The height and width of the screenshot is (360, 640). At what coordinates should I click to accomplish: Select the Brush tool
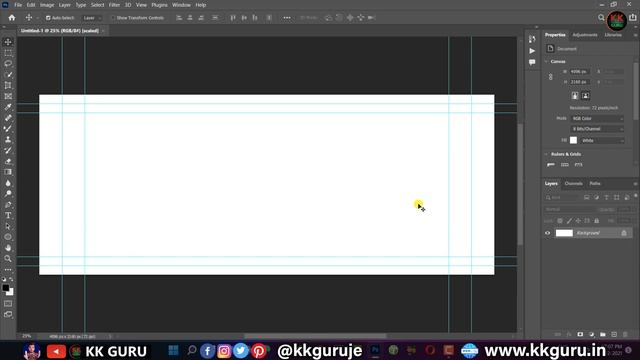click(x=8, y=129)
